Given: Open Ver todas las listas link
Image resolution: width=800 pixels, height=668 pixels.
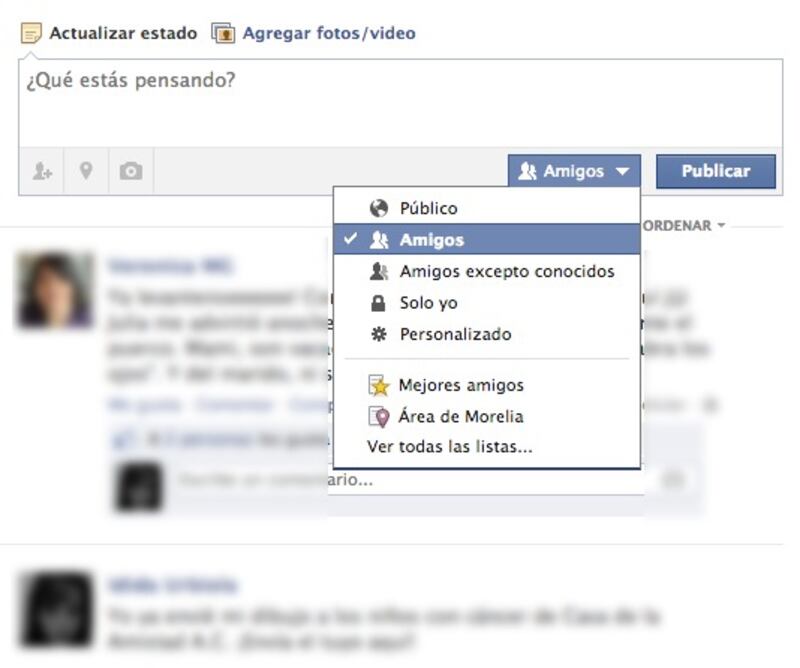Looking at the screenshot, I should (449, 447).
